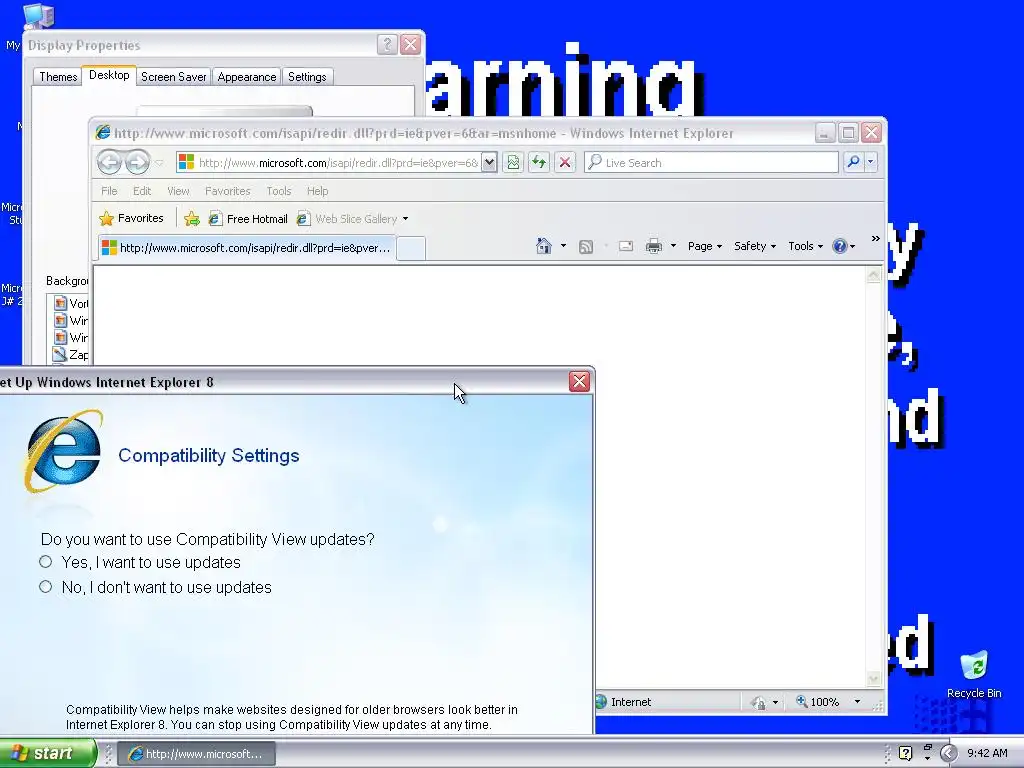Select the microsoft.com browser tab
The width and height of the screenshot is (1024, 768).
(247, 248)
